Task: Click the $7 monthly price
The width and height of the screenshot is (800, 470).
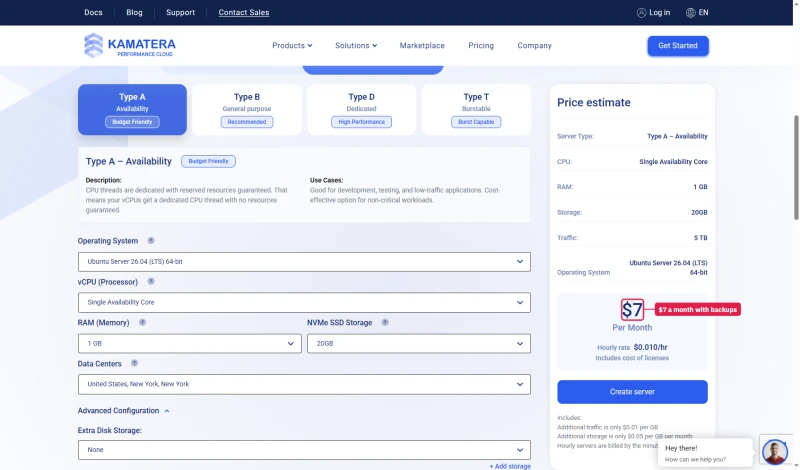Action: click(632, 310)
